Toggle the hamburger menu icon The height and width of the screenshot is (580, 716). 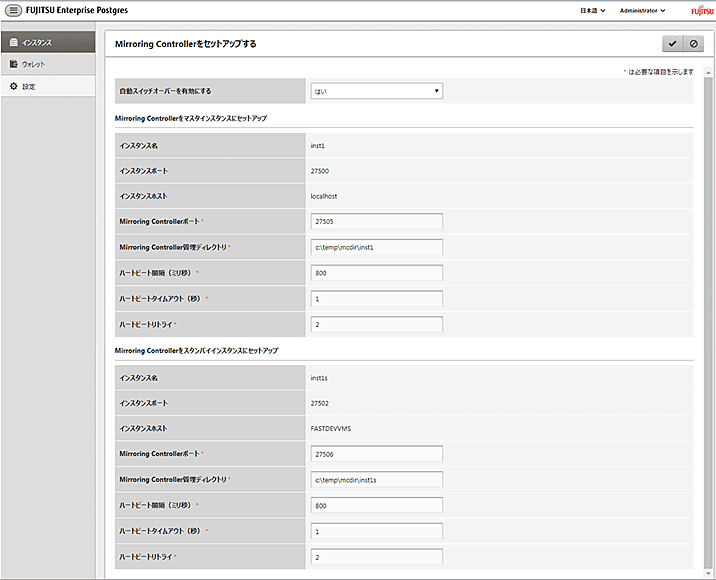13,10
